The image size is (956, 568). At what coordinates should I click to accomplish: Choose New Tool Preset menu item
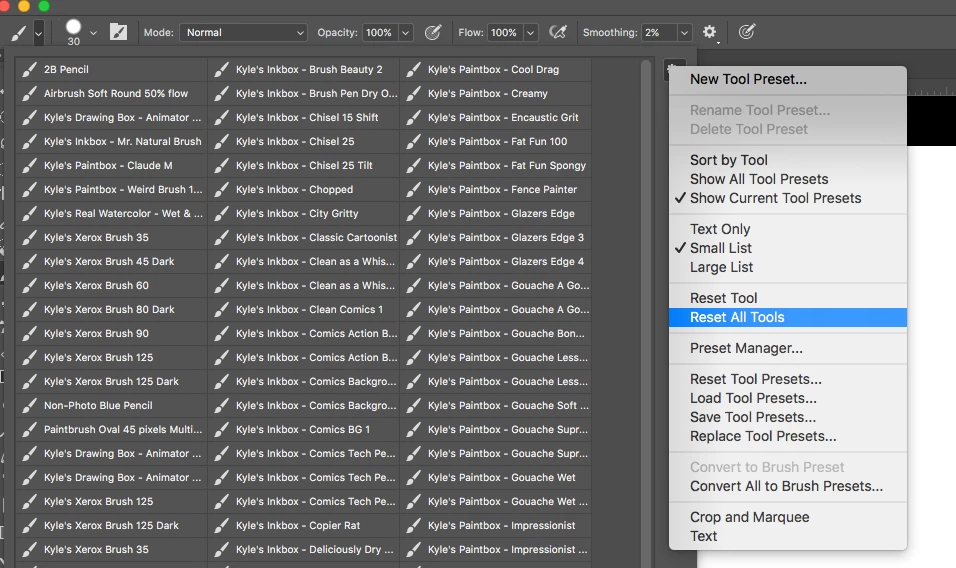788,79
